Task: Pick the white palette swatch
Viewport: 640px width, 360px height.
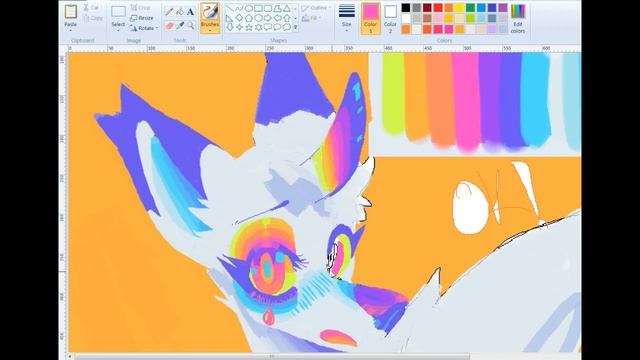Action: 406,18
